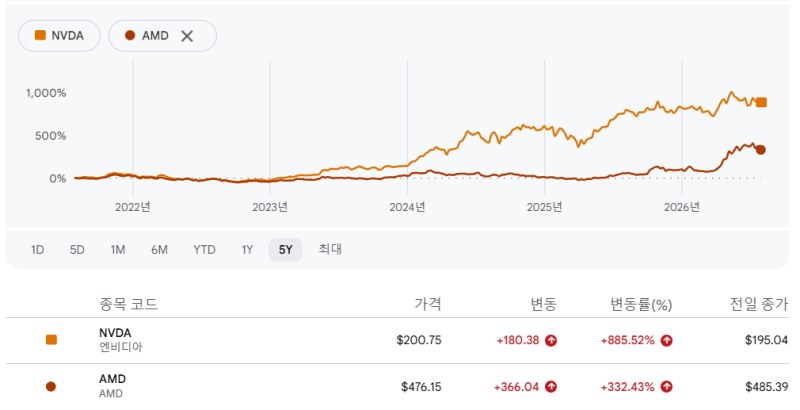Viewport: 800px width, 410px height.
Task: Click the red up arrow beside +366.04
Action: tap(551, 387)
